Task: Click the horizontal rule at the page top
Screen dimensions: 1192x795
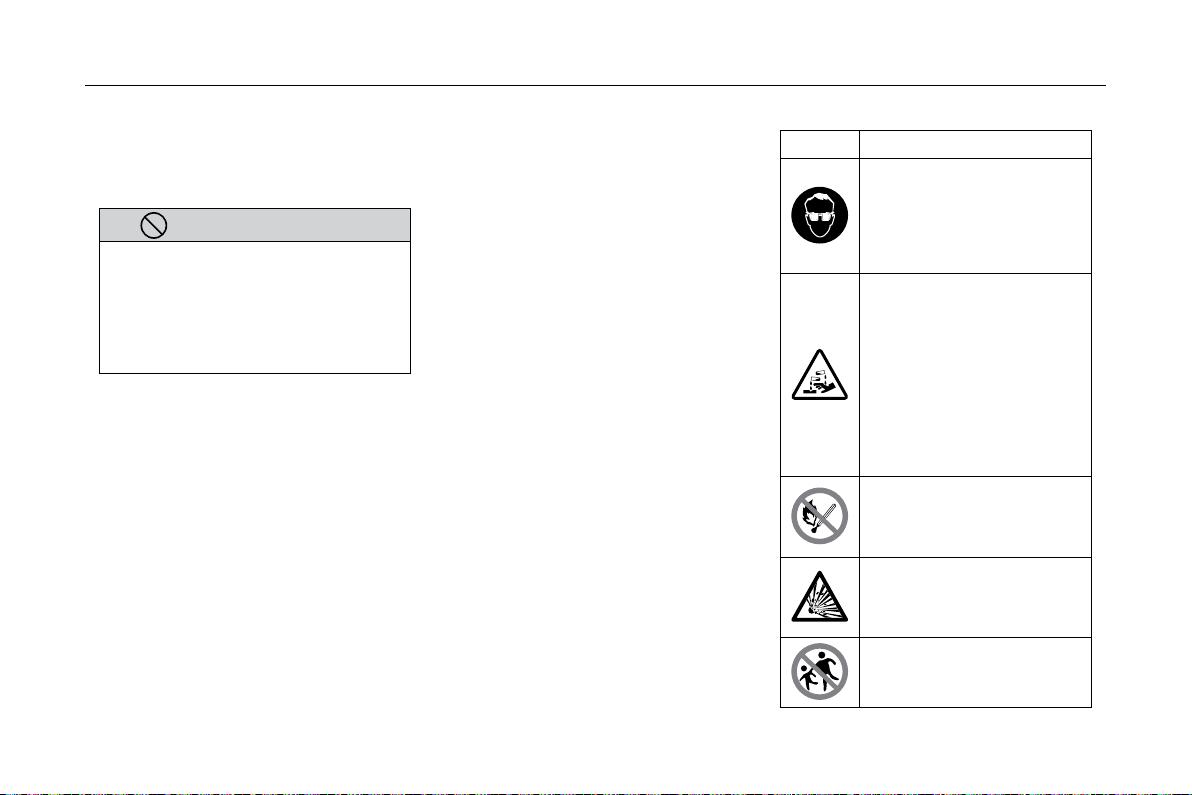Action: (595, 85)
